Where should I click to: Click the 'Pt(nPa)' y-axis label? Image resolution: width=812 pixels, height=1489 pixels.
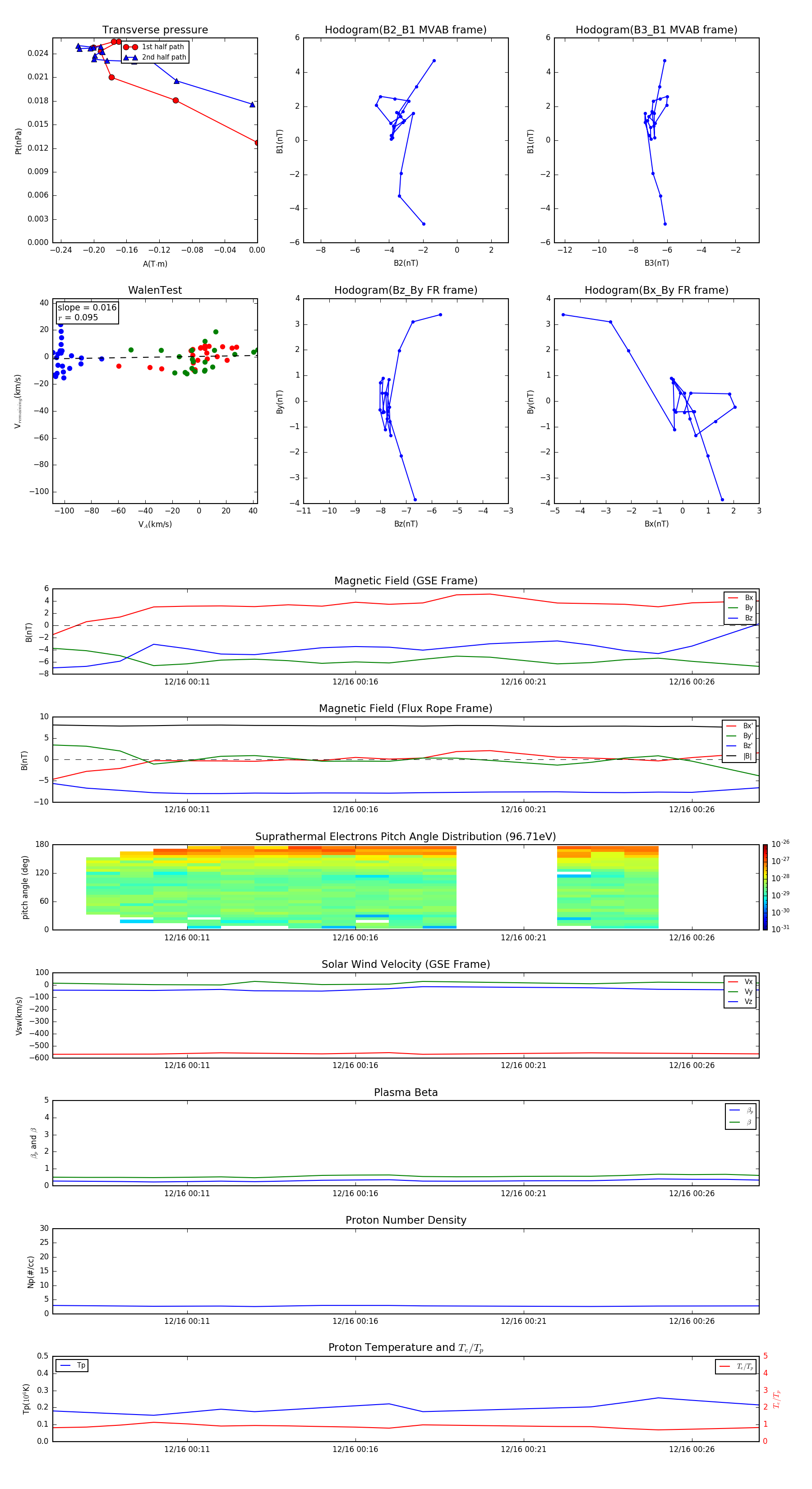18,141
